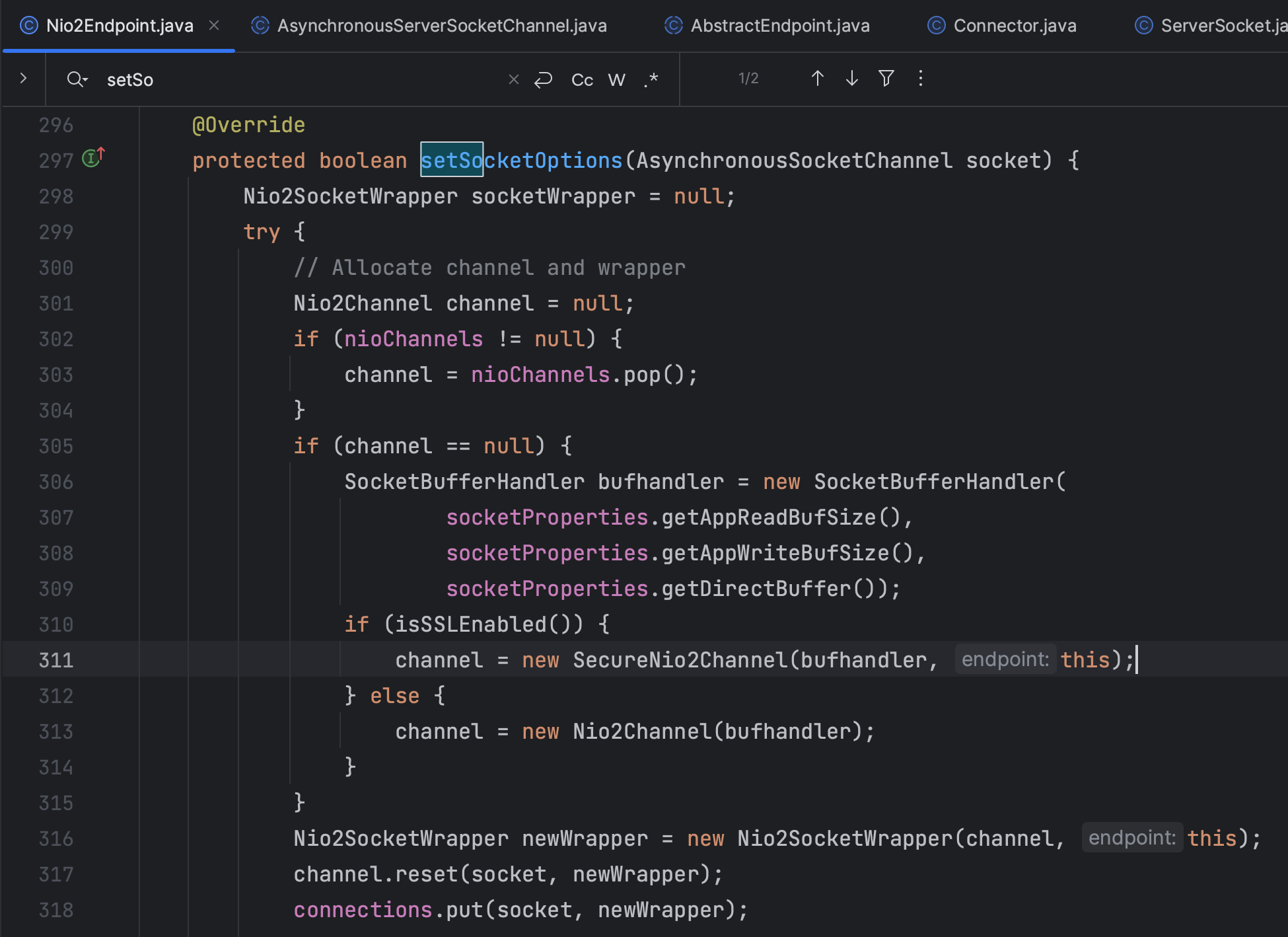The image size is (1288, 937).
Task: Close the Nio2Endpoint.java tab
Action: click(214, 26)
